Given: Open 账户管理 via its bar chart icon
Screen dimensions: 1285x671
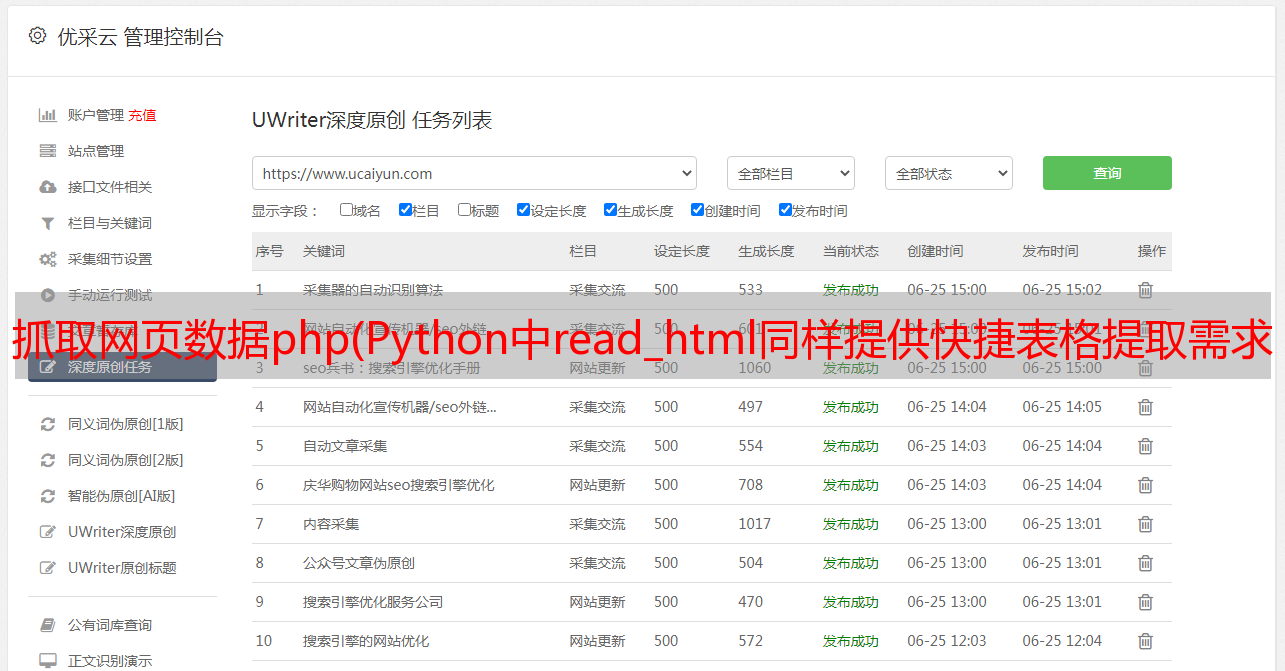Looking at the screenshot, I should tap(47, 115).
